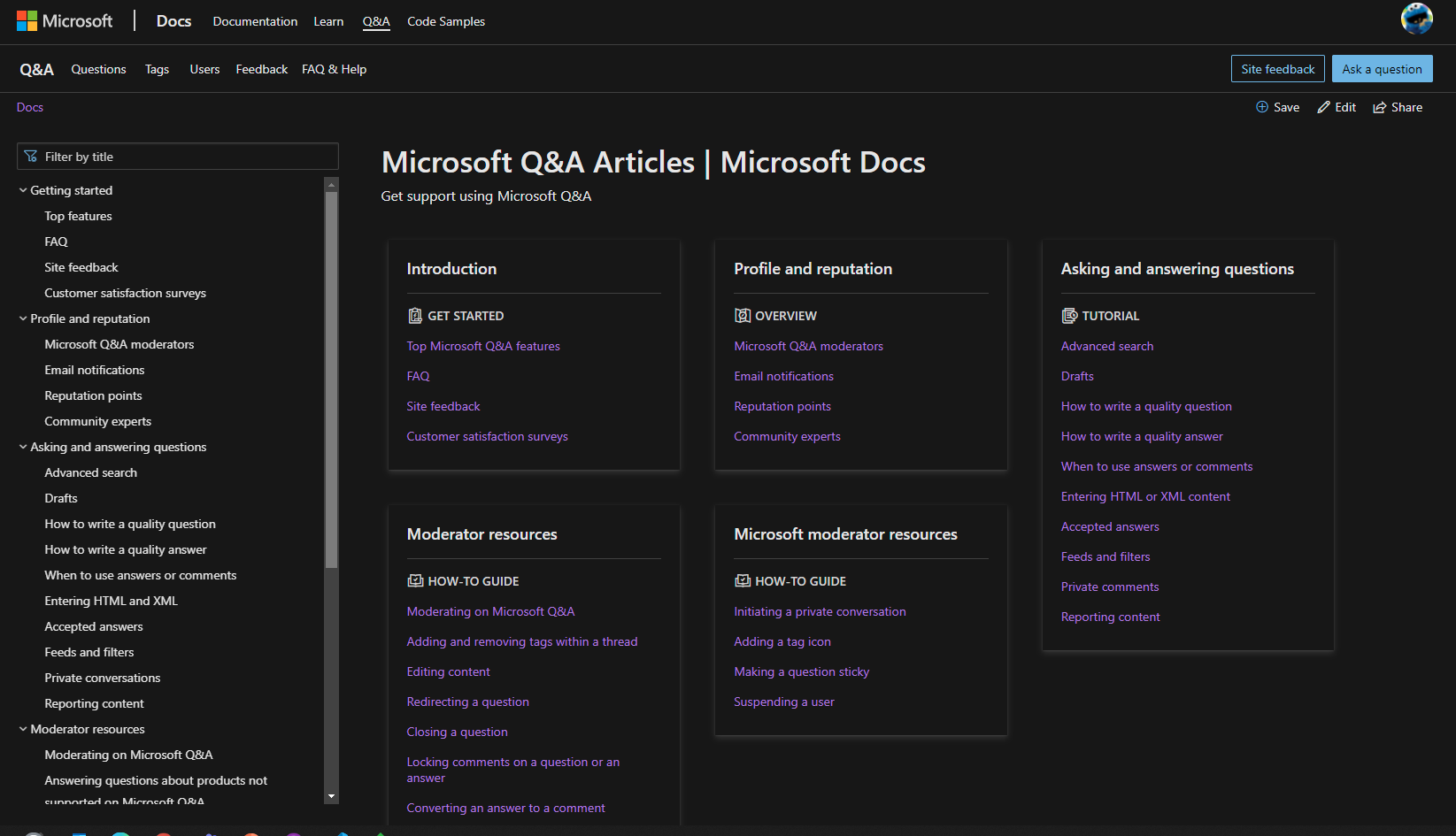Open the user profile avatar

coord(1416,19)
